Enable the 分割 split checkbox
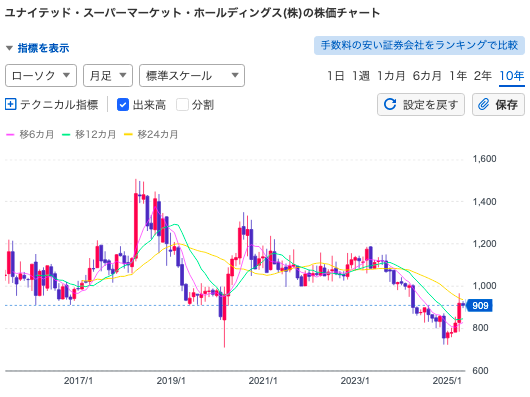The width and height of the screenshot is (530, 397). click(182, 105)
